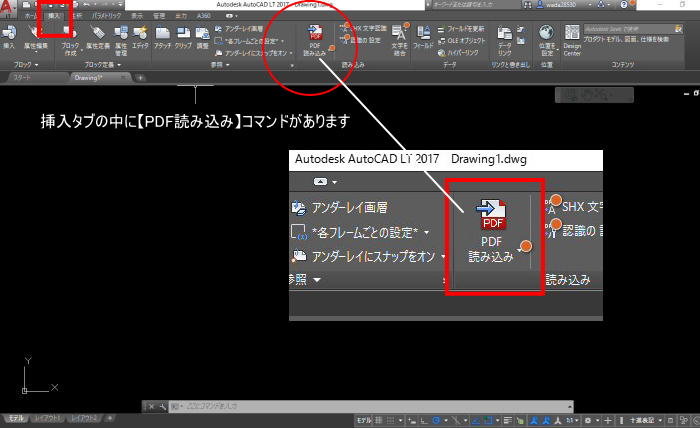This screenshot has height=428, width=700.
Task: Open 属性編集 attribute edit tool
Action: 35,37
